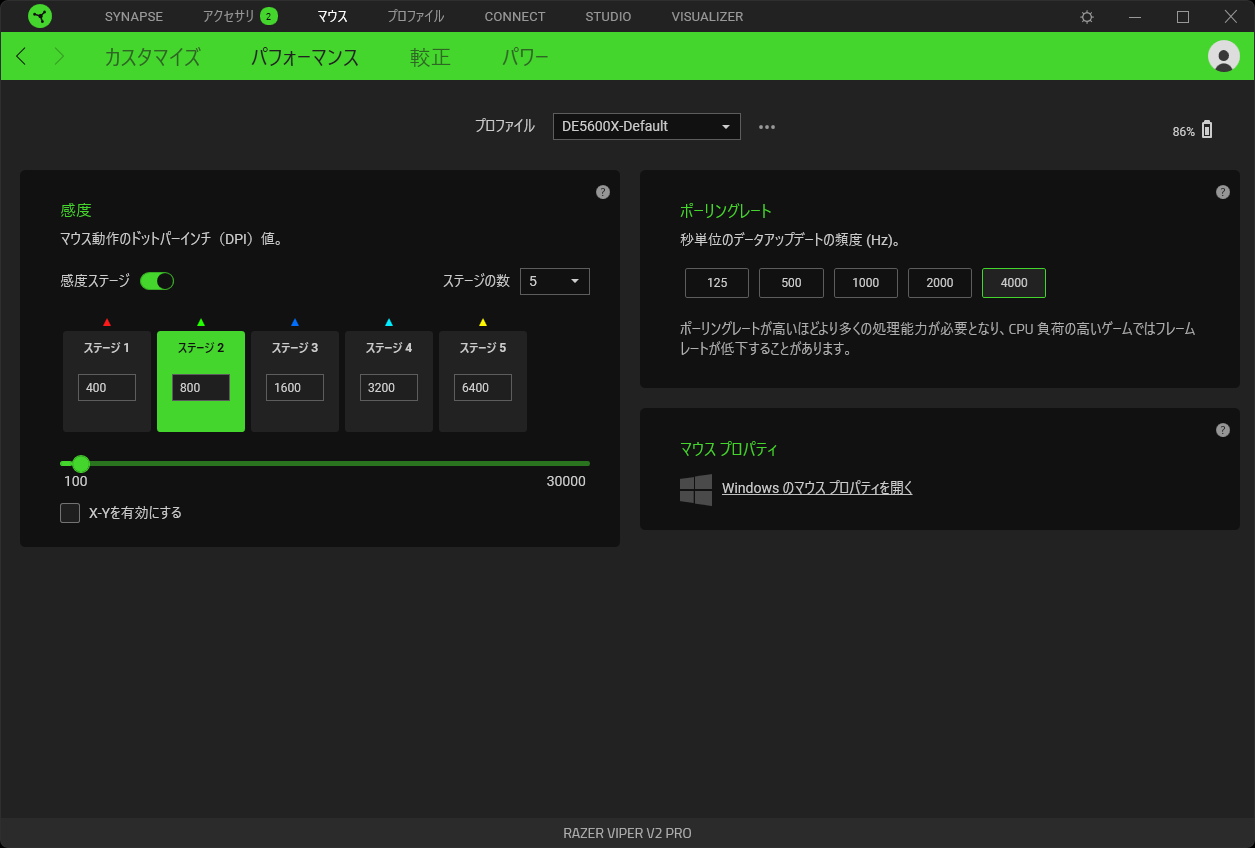The height and width of the screenshot is (848, 1255).
Task: Open profile options via the ellipsis icon
Action: (x=767, y=126)
